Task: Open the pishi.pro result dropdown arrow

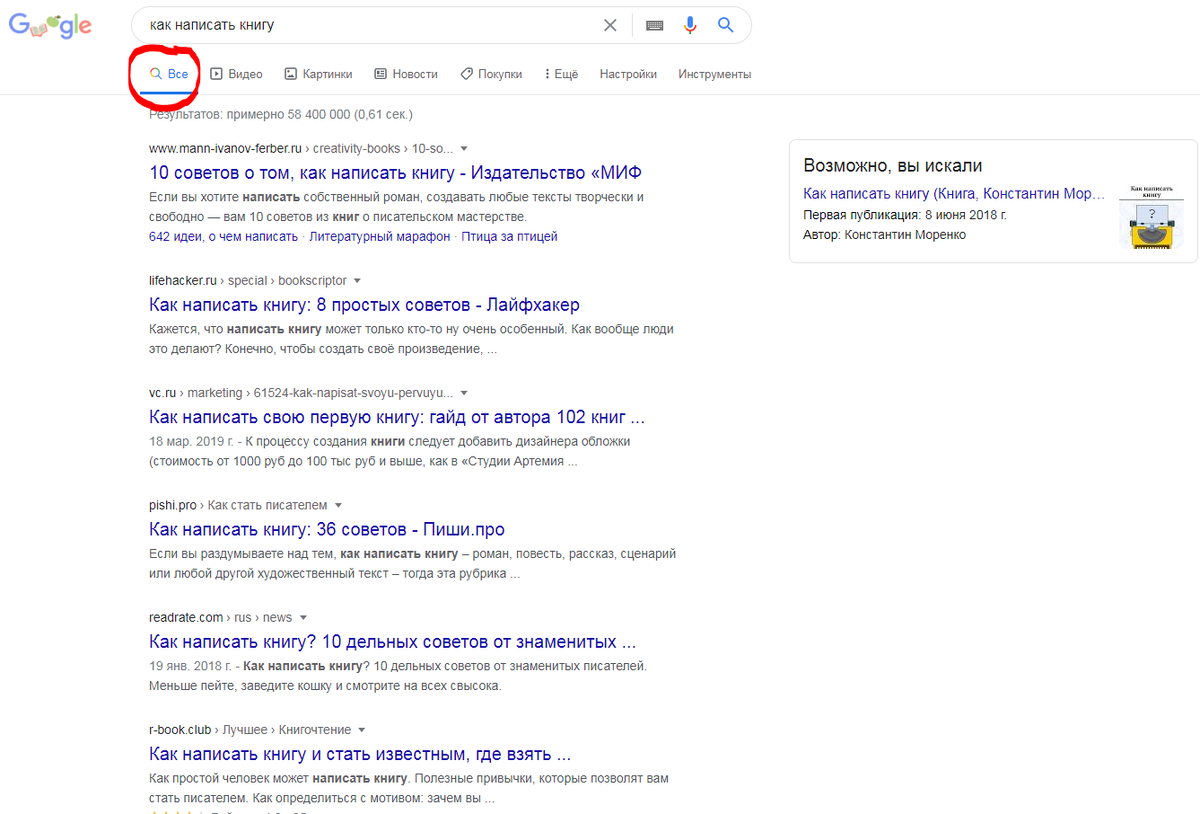Action: click(338, 506)
